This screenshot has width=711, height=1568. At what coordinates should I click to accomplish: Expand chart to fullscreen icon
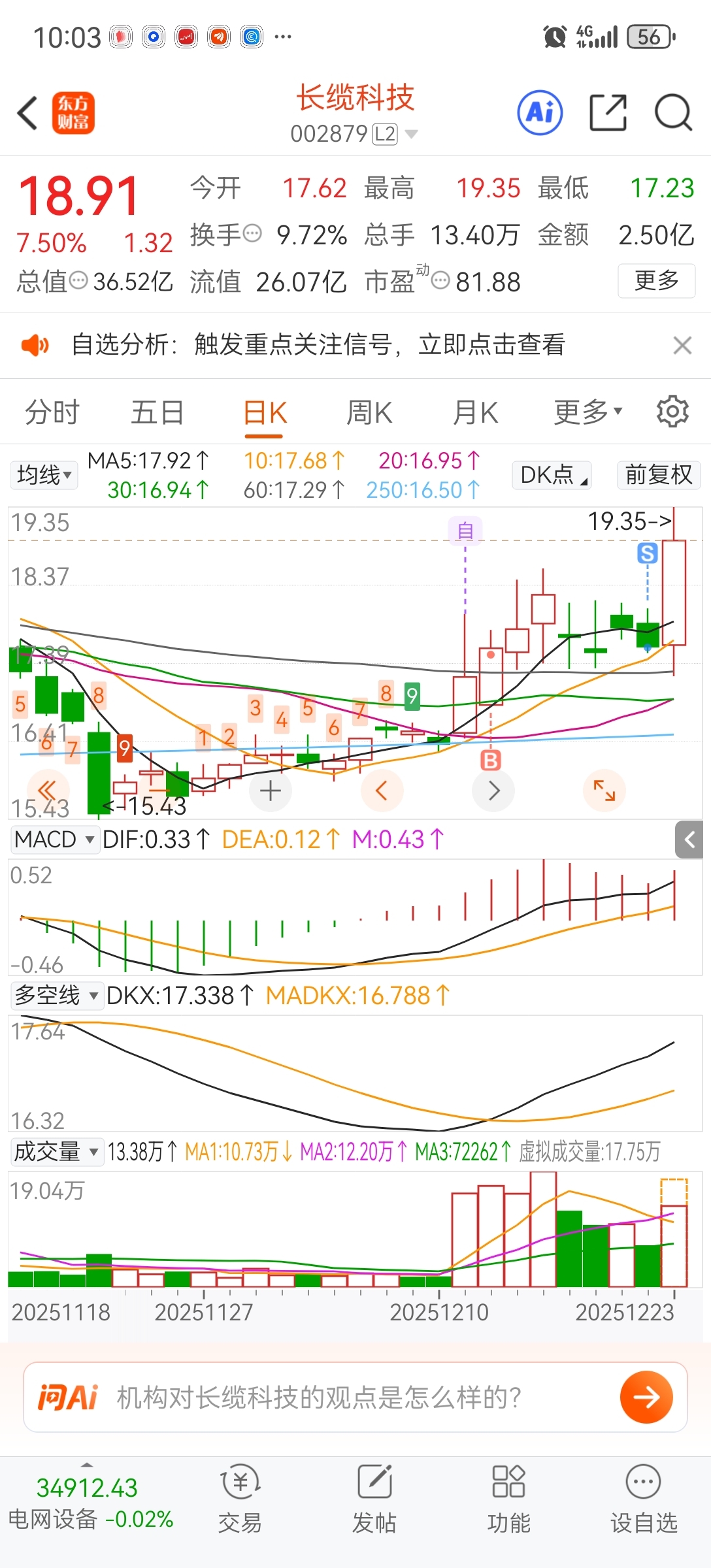click(604, 791)
